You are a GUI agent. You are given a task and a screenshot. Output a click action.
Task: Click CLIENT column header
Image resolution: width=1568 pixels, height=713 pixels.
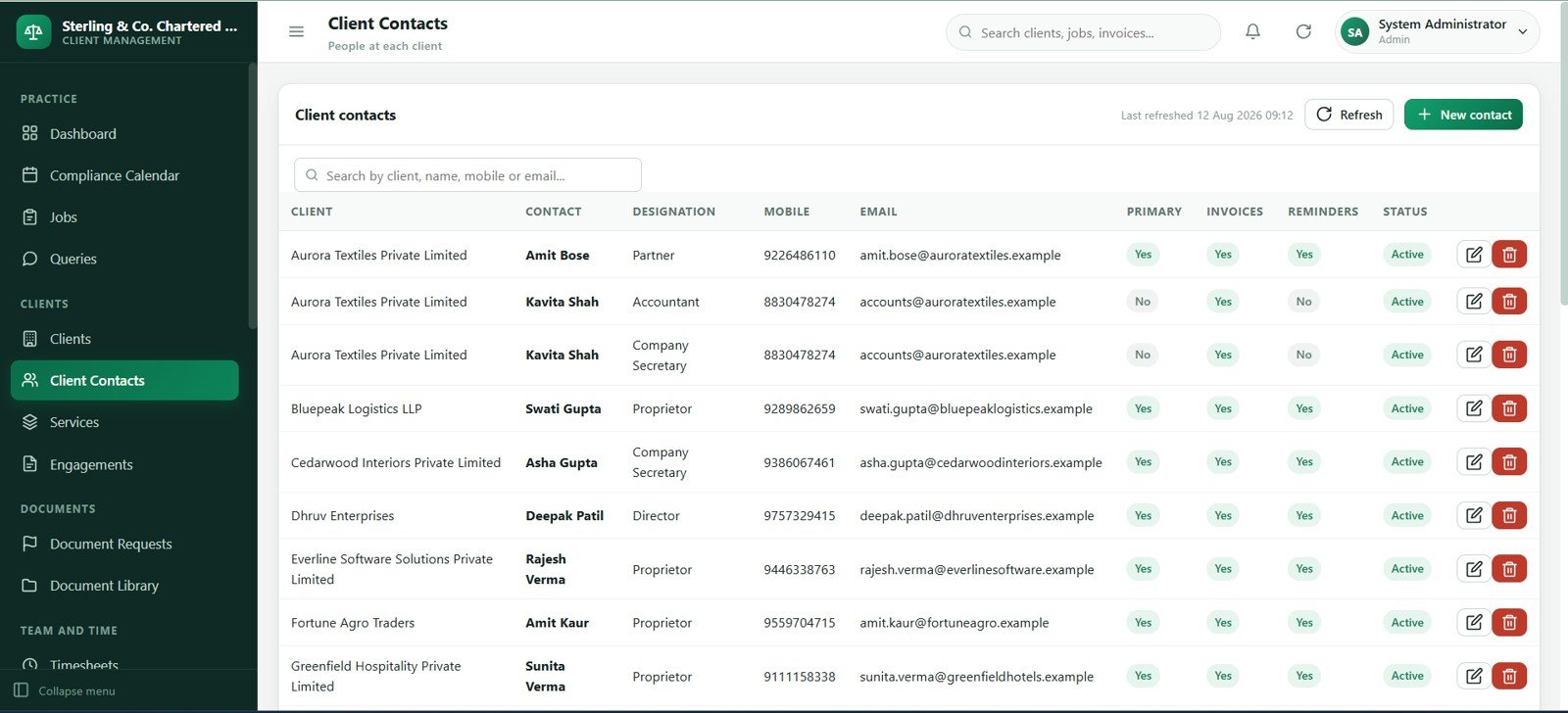click(312, 212)
